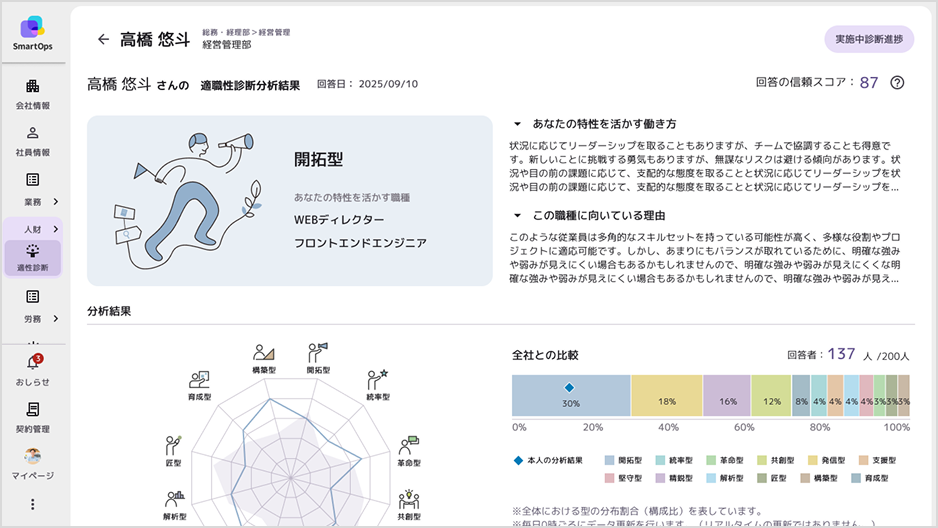Click 統率型 legend swatch
Image resolution: width=938 pixels, height=528 pixels.
coord(660,460)
